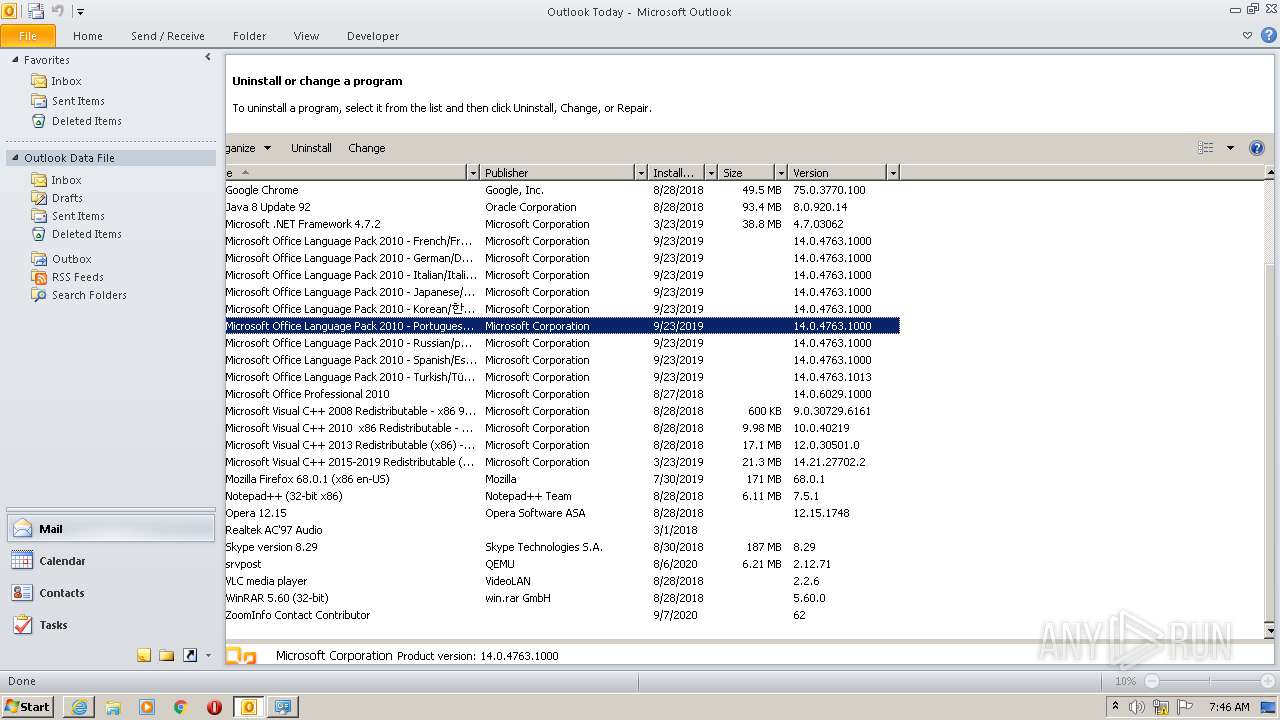Image resolution: width=1280 pixels, height=720 pixels.
Task: Collapse the Favorites group
Action: (x=15, y=60)
